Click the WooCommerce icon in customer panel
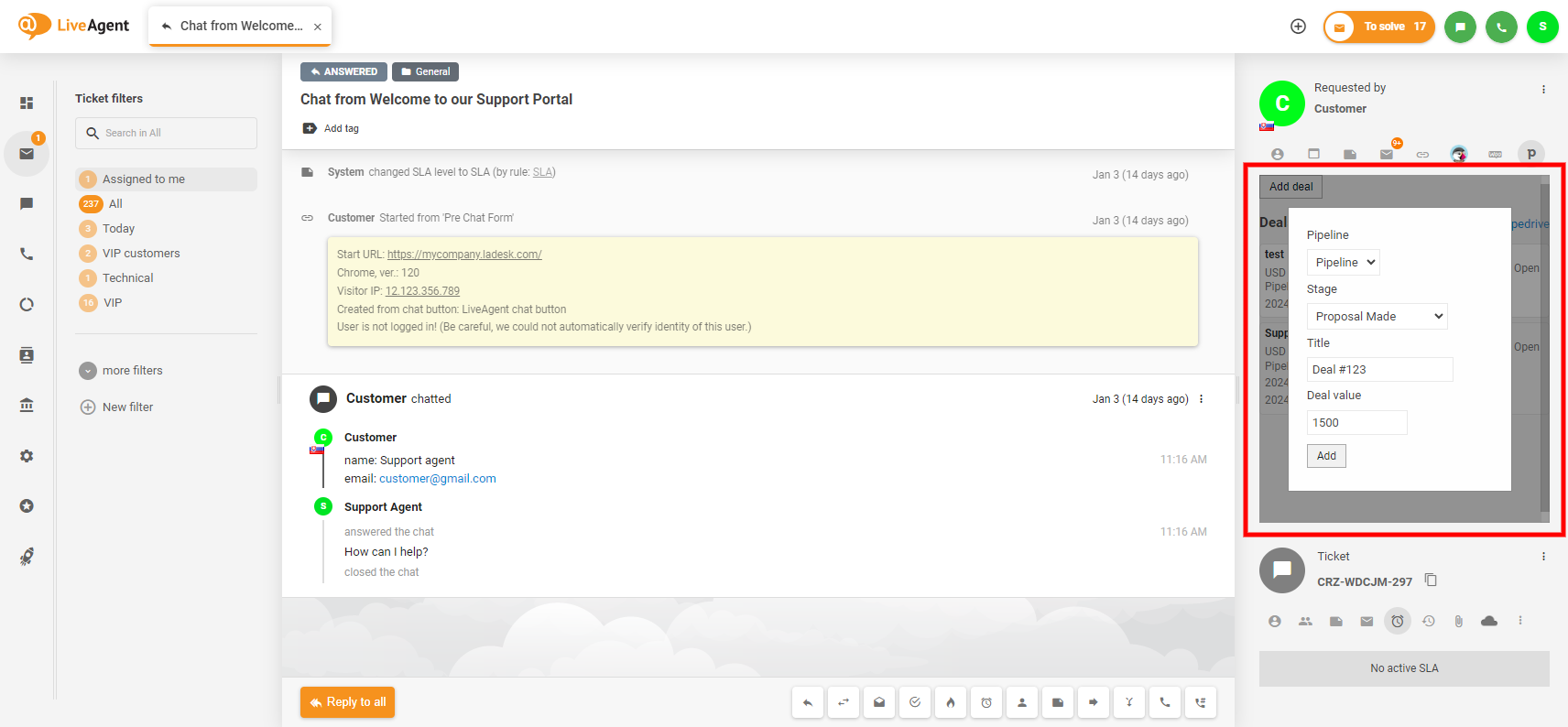 point(1495,154)
